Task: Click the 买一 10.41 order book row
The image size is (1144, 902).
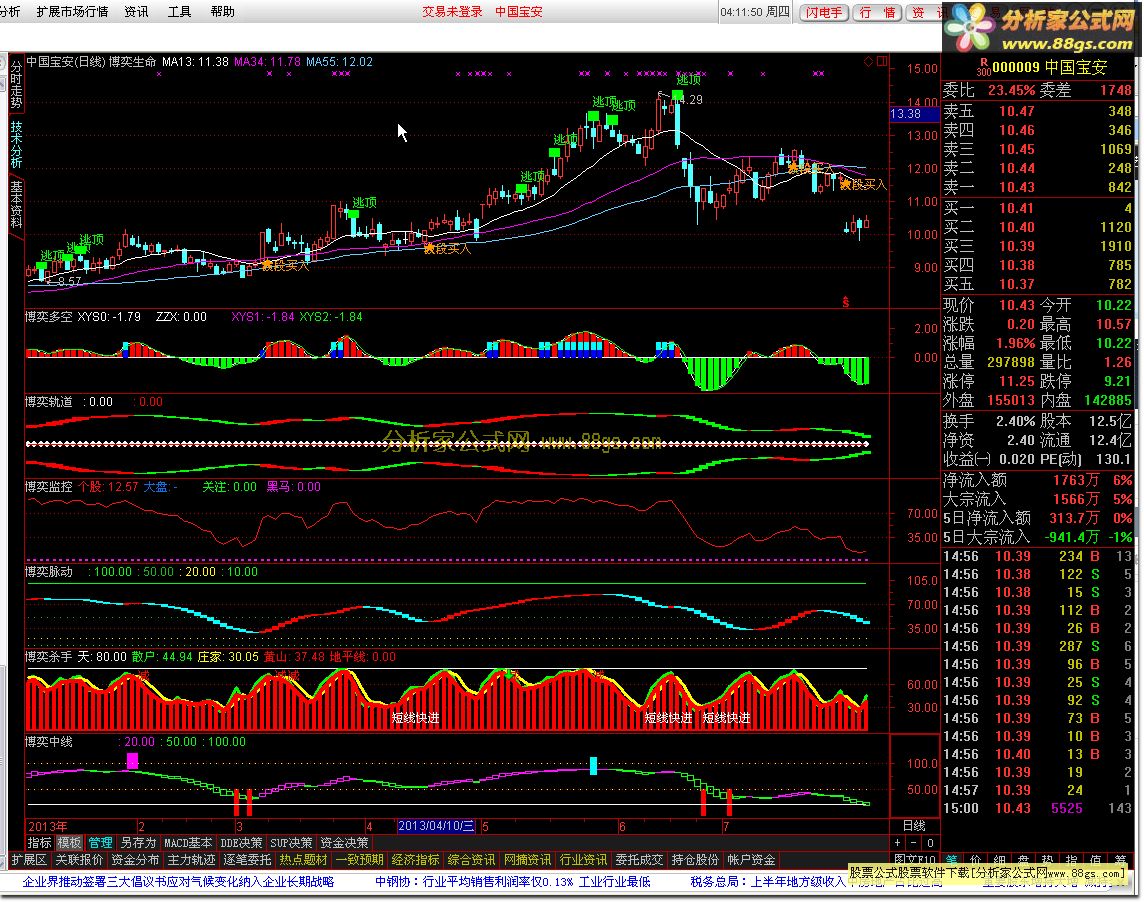Action: tap(1037, 208)
